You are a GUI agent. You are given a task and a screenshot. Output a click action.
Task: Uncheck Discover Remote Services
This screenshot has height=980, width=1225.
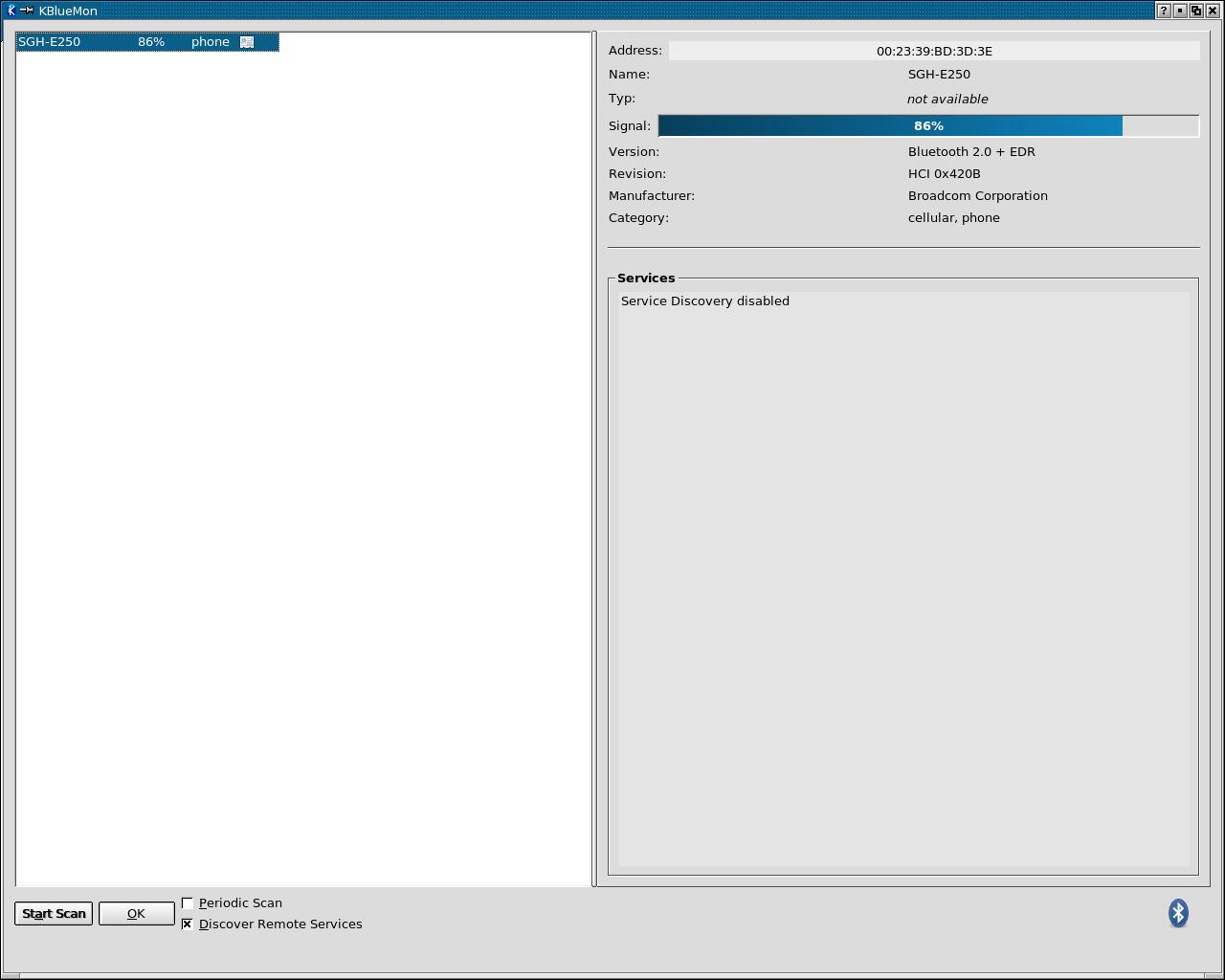[188, 924]
